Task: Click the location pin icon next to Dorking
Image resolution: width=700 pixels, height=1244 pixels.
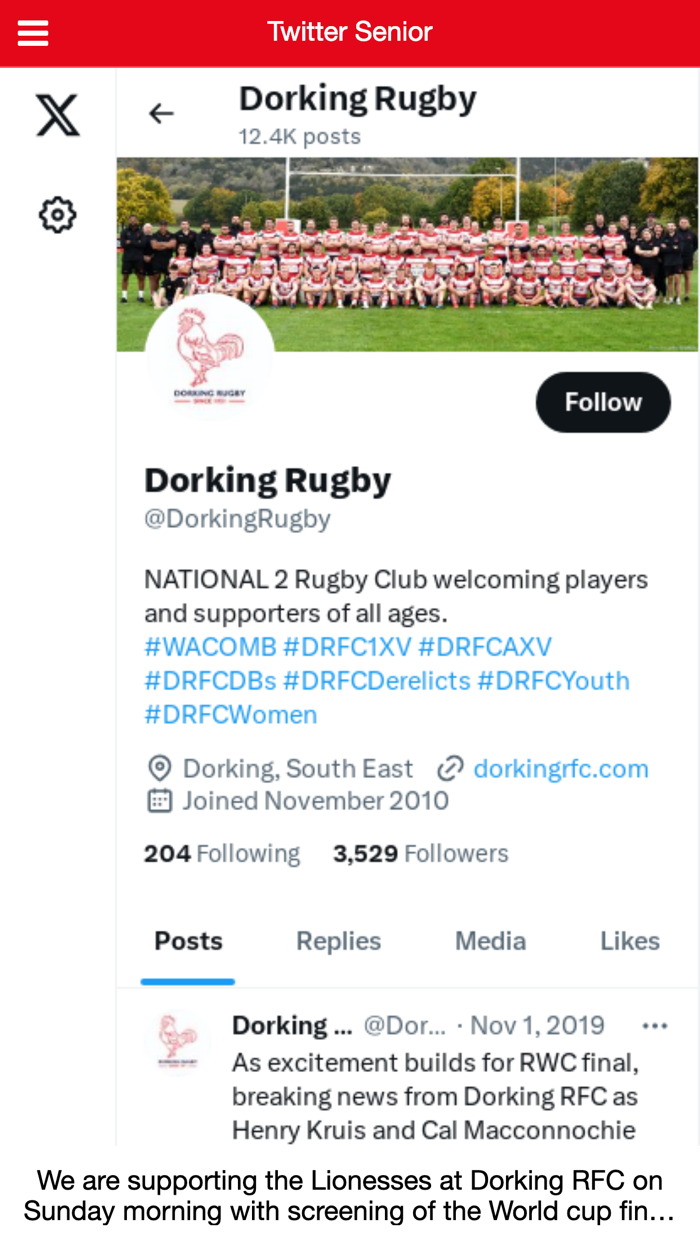Action: [158, 768]
